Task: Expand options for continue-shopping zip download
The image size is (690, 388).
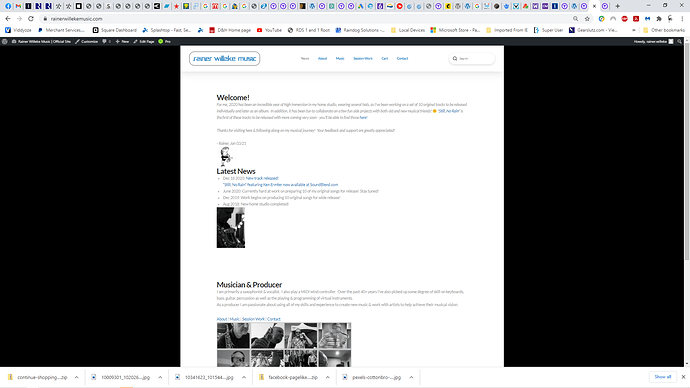Action: [77, 377]
